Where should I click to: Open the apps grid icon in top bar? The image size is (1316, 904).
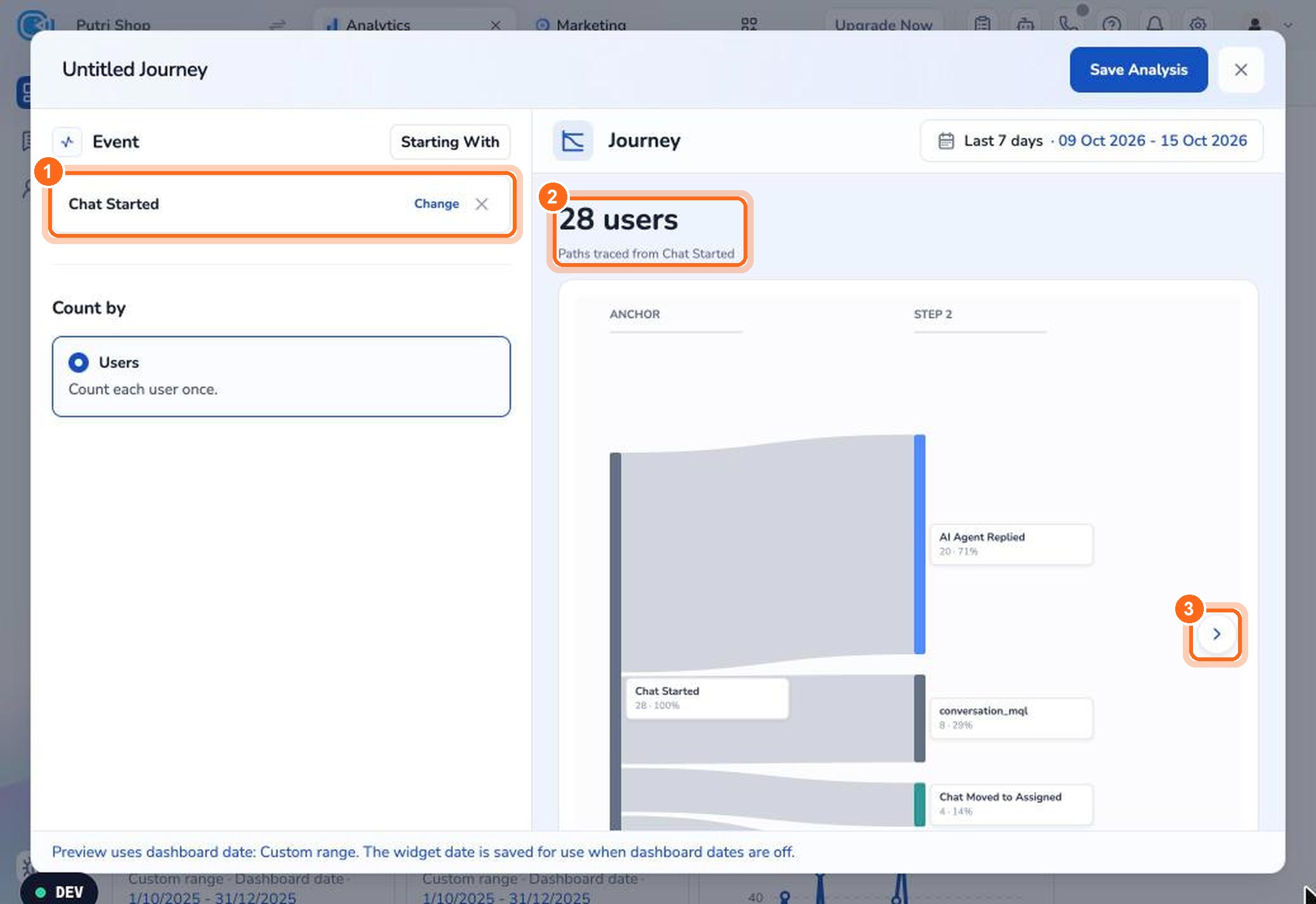749,25
